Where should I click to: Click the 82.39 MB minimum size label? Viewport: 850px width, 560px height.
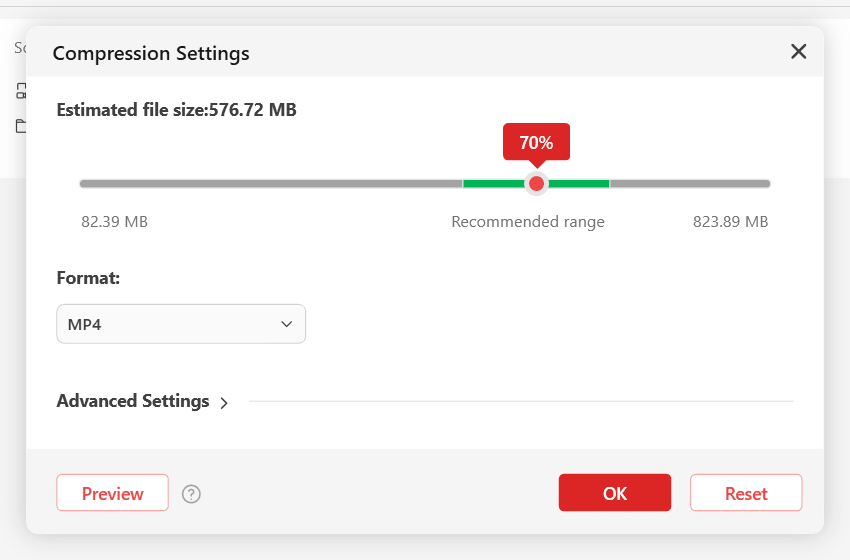(x=114, y=222)
